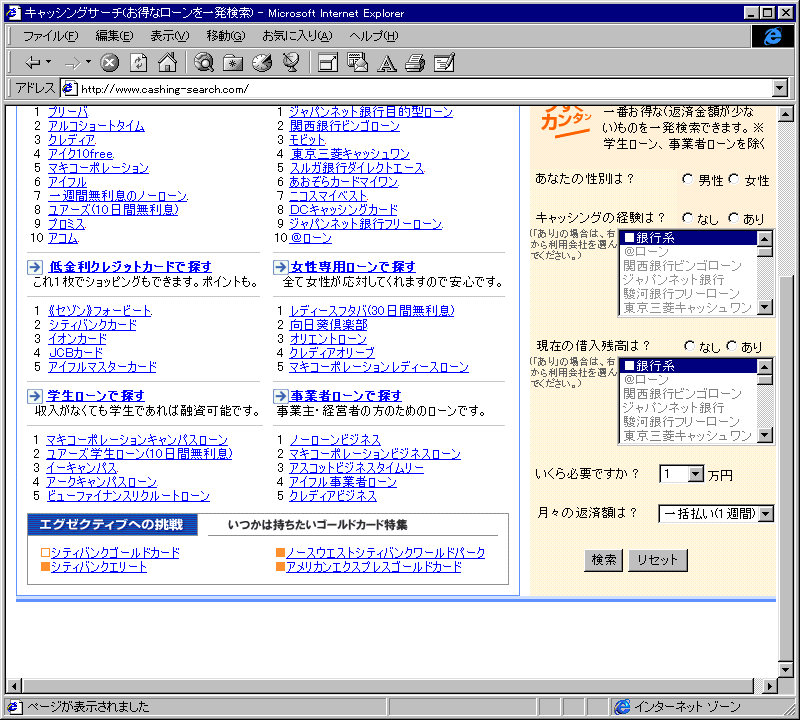
Task: Click the arrow icon beside 学生ローンで探す
Action: (x=35, y=396)
